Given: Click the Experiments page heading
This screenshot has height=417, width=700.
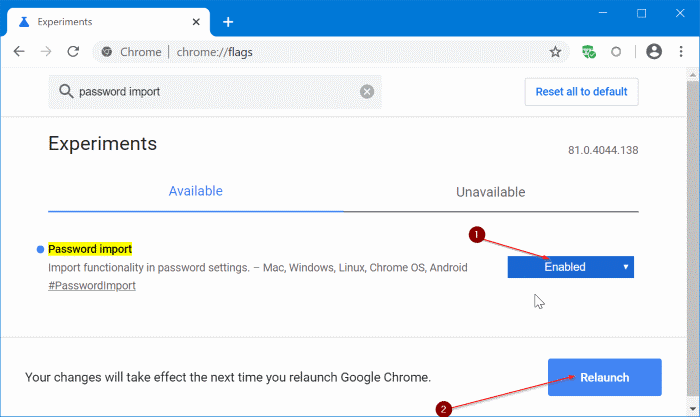Looking at the screenshot, I should pyautogui.click(x=103, y=144).
